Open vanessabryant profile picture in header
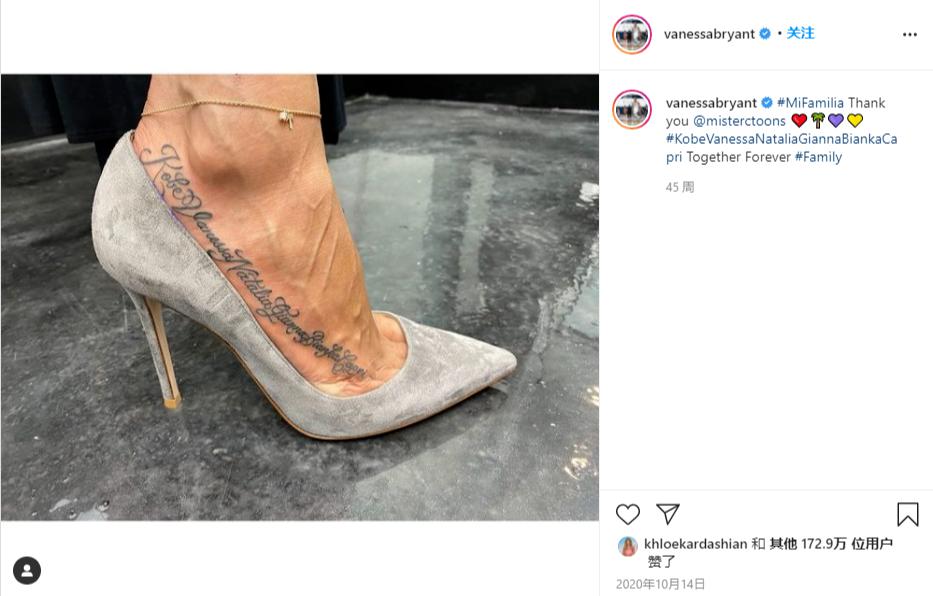The height and width of the screenshot is (596, 933). coord(632,34)
